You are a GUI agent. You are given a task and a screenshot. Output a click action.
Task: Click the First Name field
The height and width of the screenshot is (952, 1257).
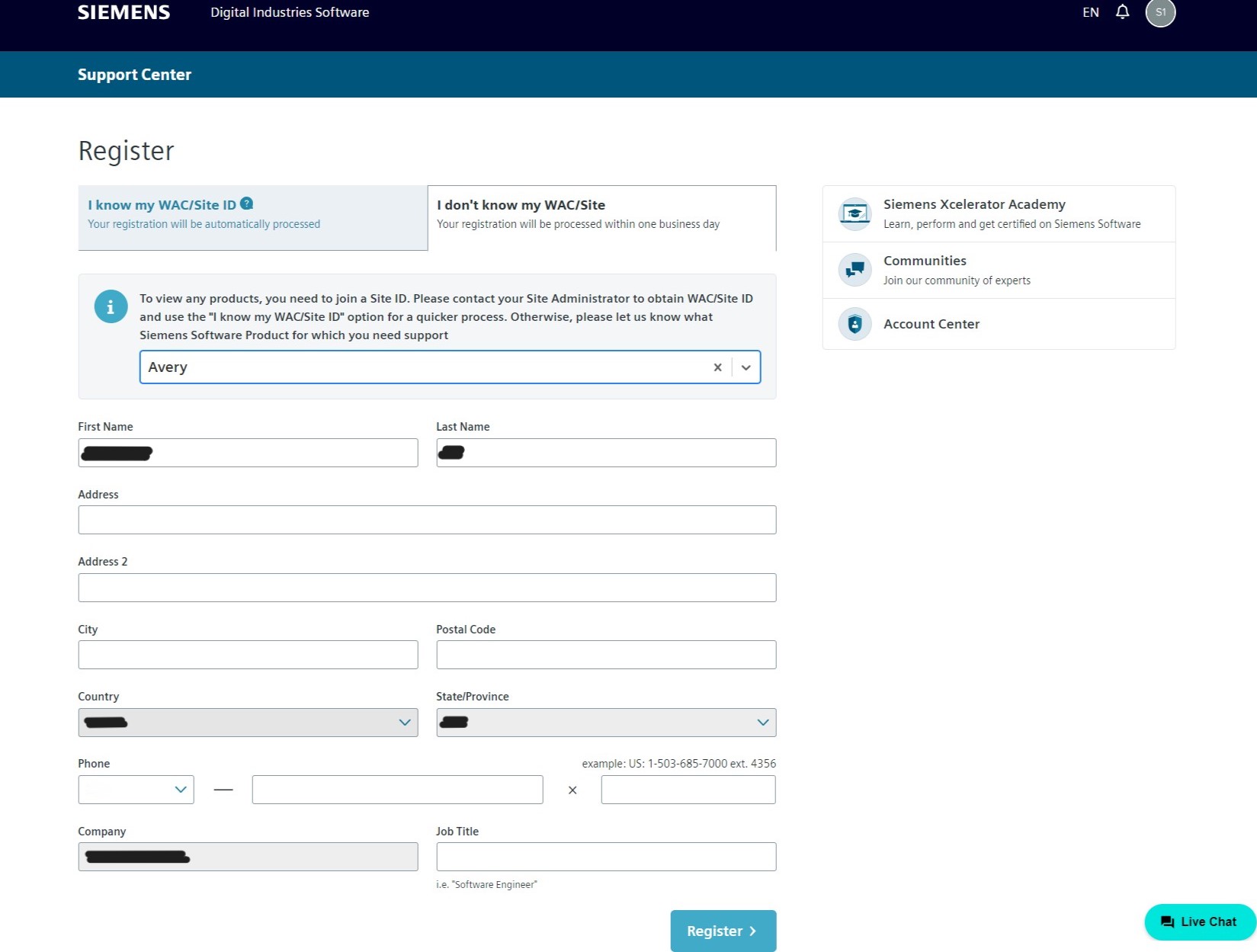pyautogui.click(x=248, y=453)
